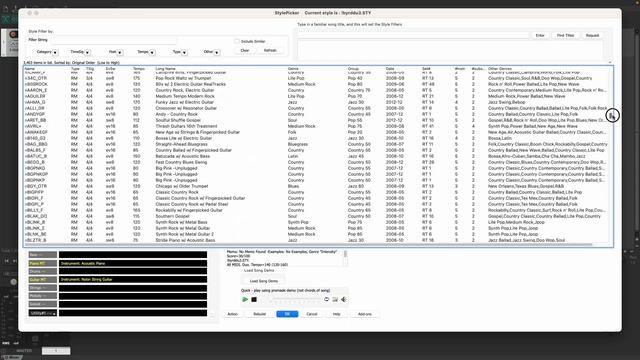This screenshot has width=640, height=360.
Task: Click the familiar song title input field
Action: click(413, 36)
